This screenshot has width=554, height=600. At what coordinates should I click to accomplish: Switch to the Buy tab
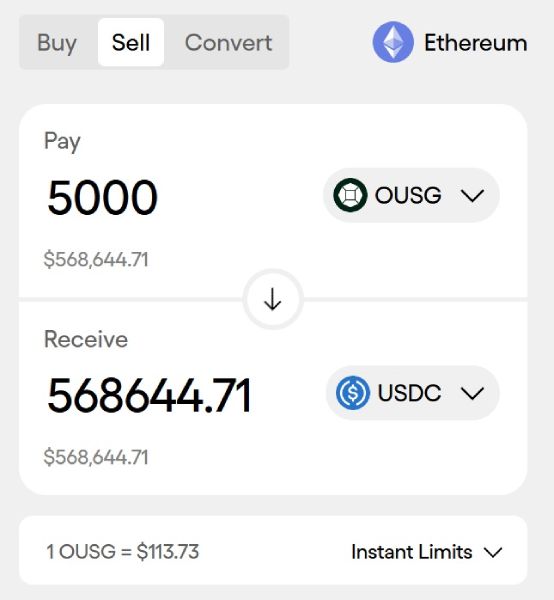[x=57, y=42]
